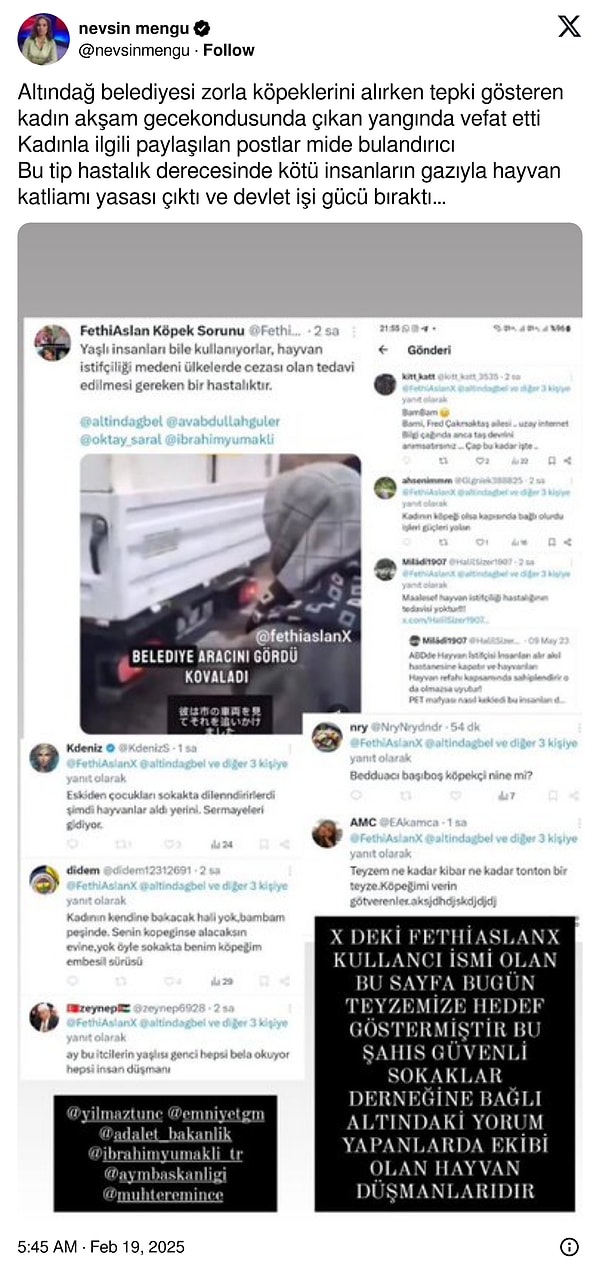600x1277 pixels.
Task: Click nevsin mengu's profile avatar
Action: coord(43,39)
